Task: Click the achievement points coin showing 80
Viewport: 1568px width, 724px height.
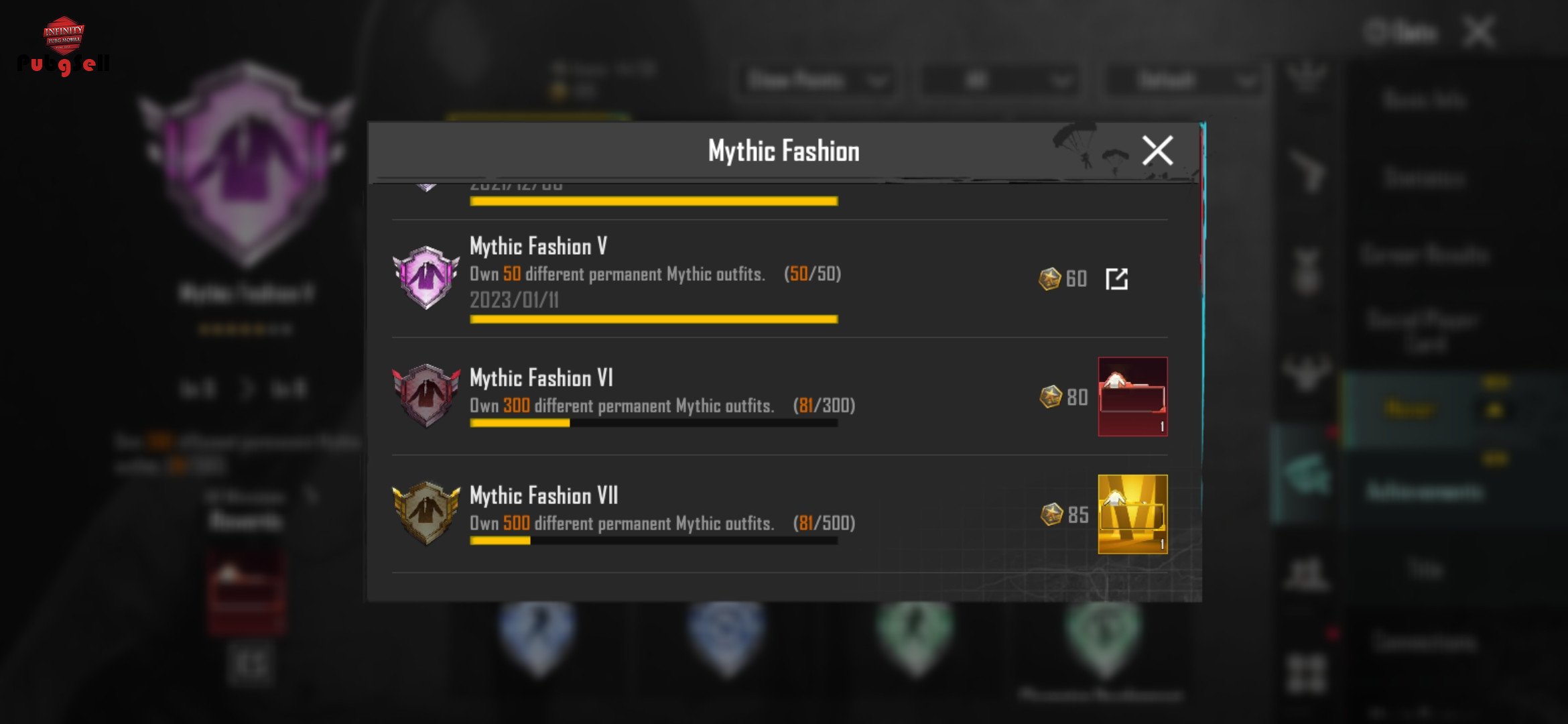Action: [1050, 397]
